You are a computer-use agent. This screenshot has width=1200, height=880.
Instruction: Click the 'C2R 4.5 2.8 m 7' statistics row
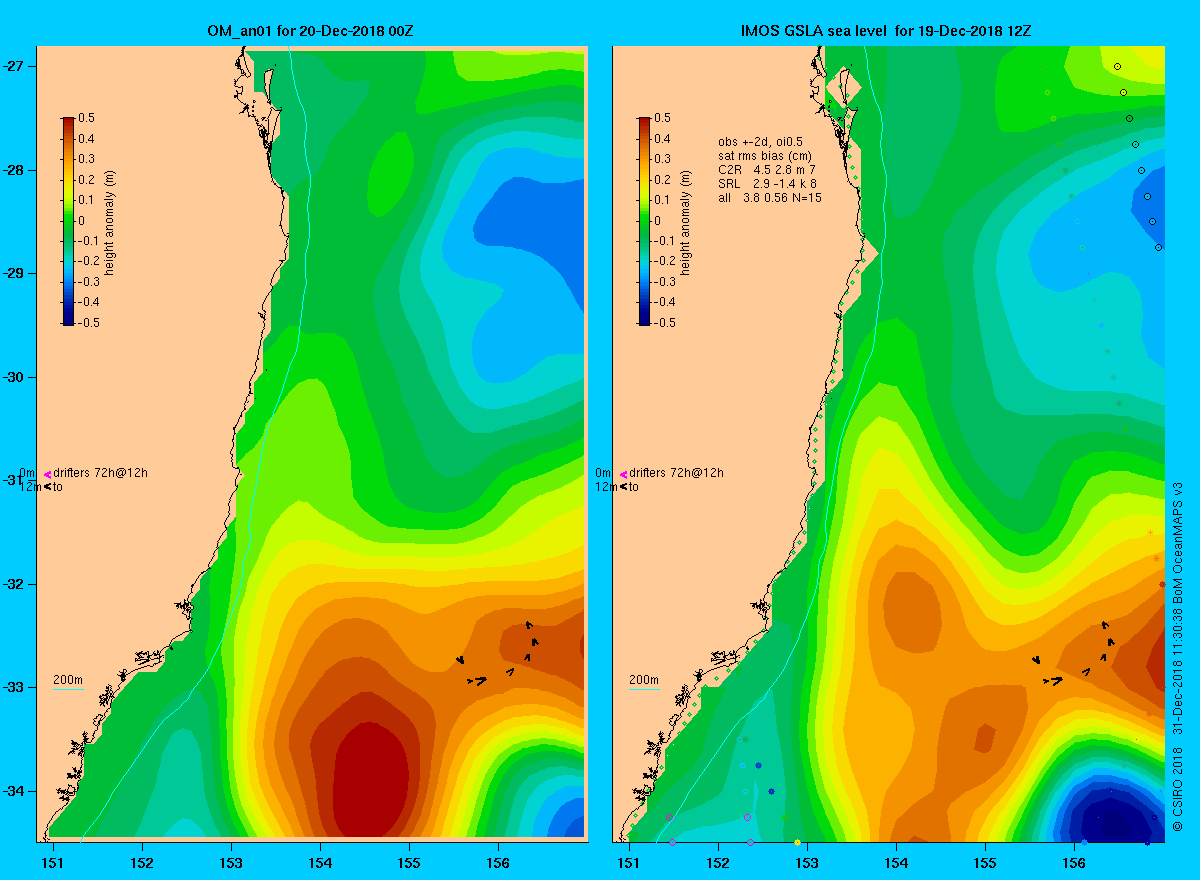click(768, 170)
